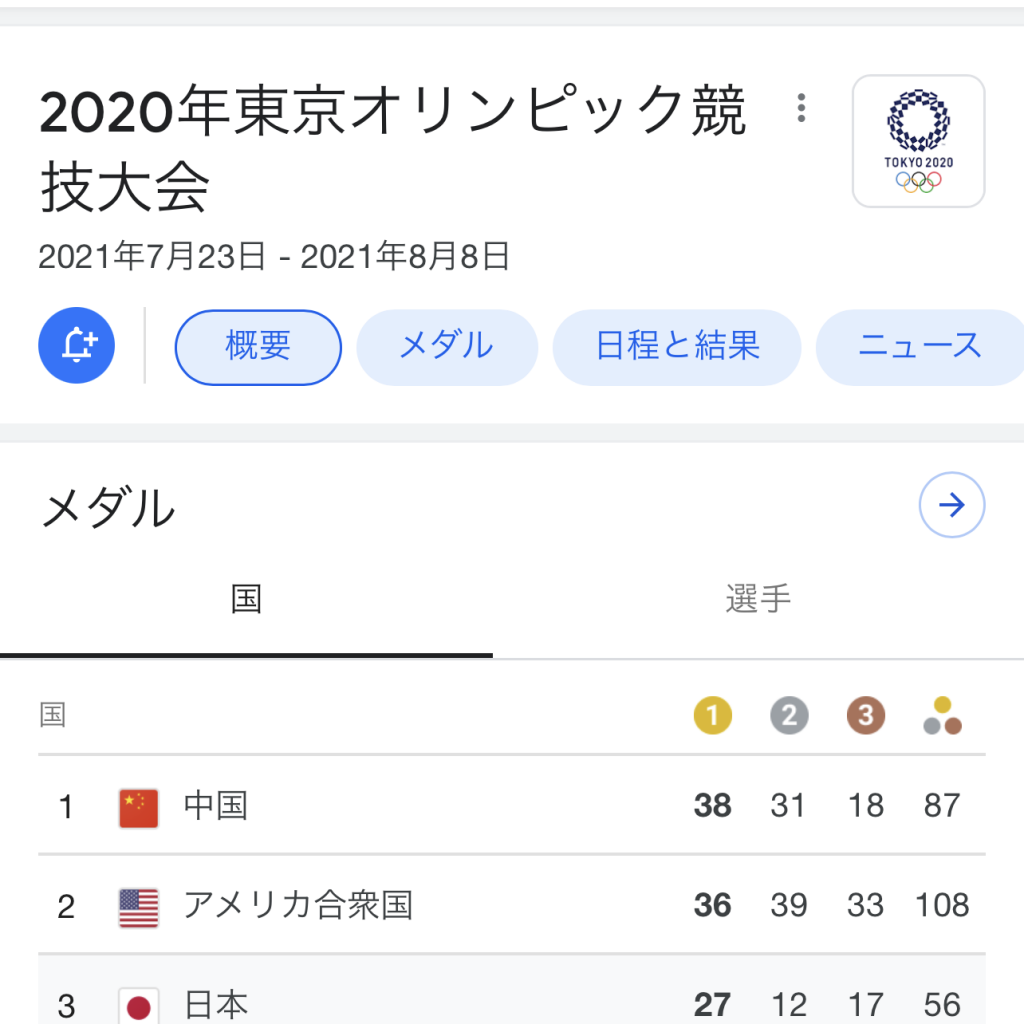Image resolution: width=1024 pixels, height=1024 pixels.
Task: Tap the silver medal column icon
Action: (x=789, y=715)
